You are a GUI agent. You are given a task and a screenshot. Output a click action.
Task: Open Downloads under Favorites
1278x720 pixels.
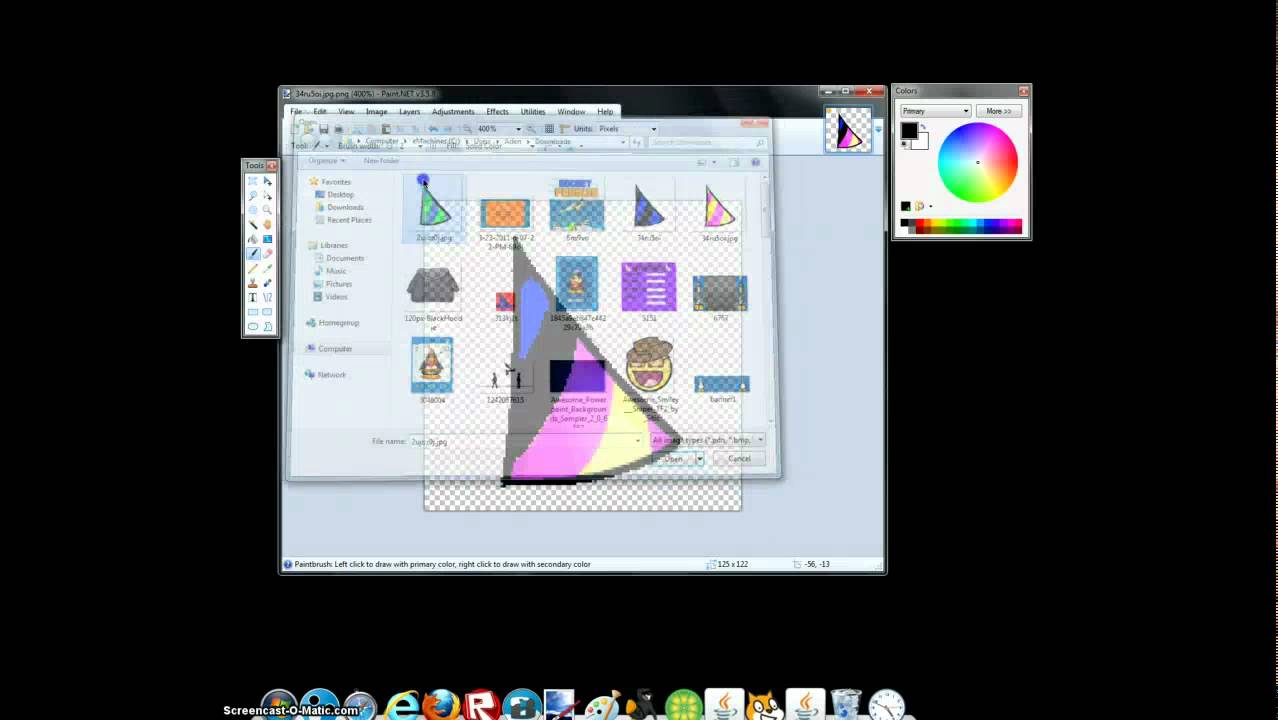coord(345,207)
